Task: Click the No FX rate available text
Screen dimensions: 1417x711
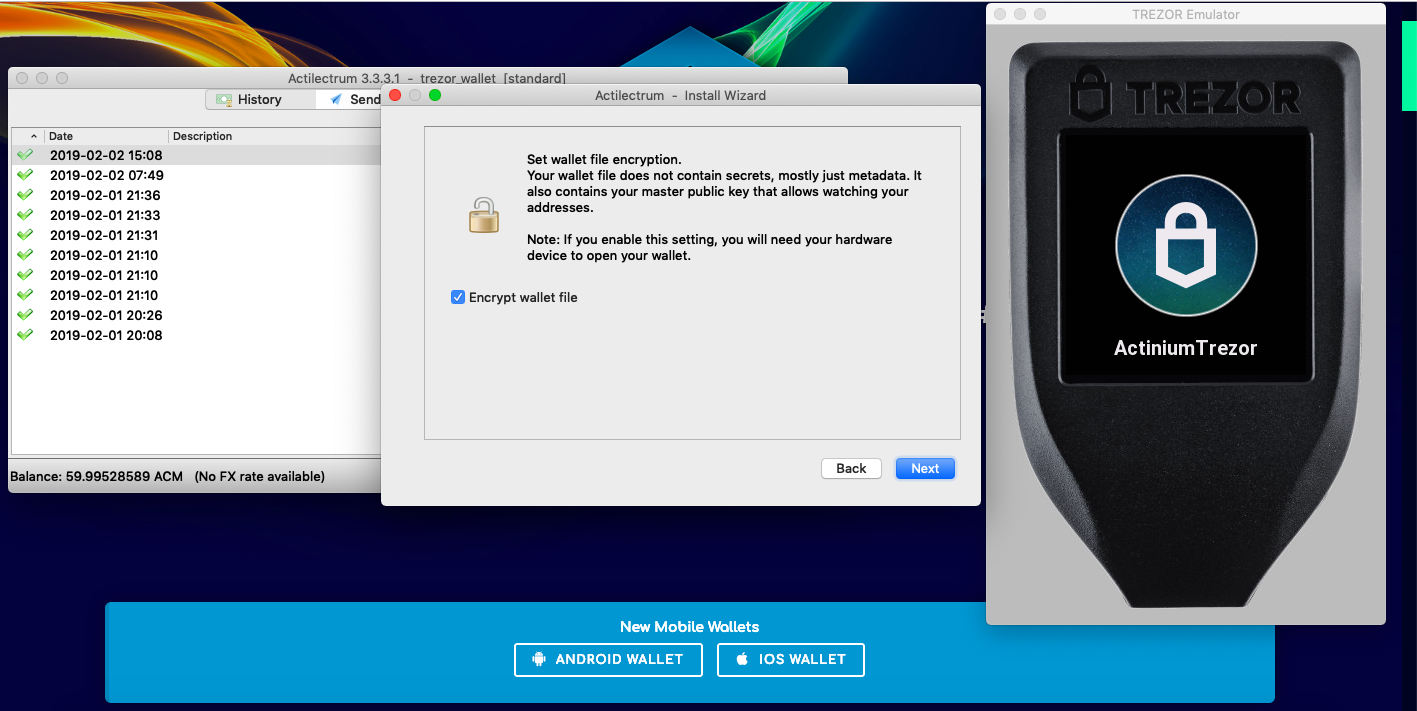Action: pyautogui.click(x=259, y=476)
